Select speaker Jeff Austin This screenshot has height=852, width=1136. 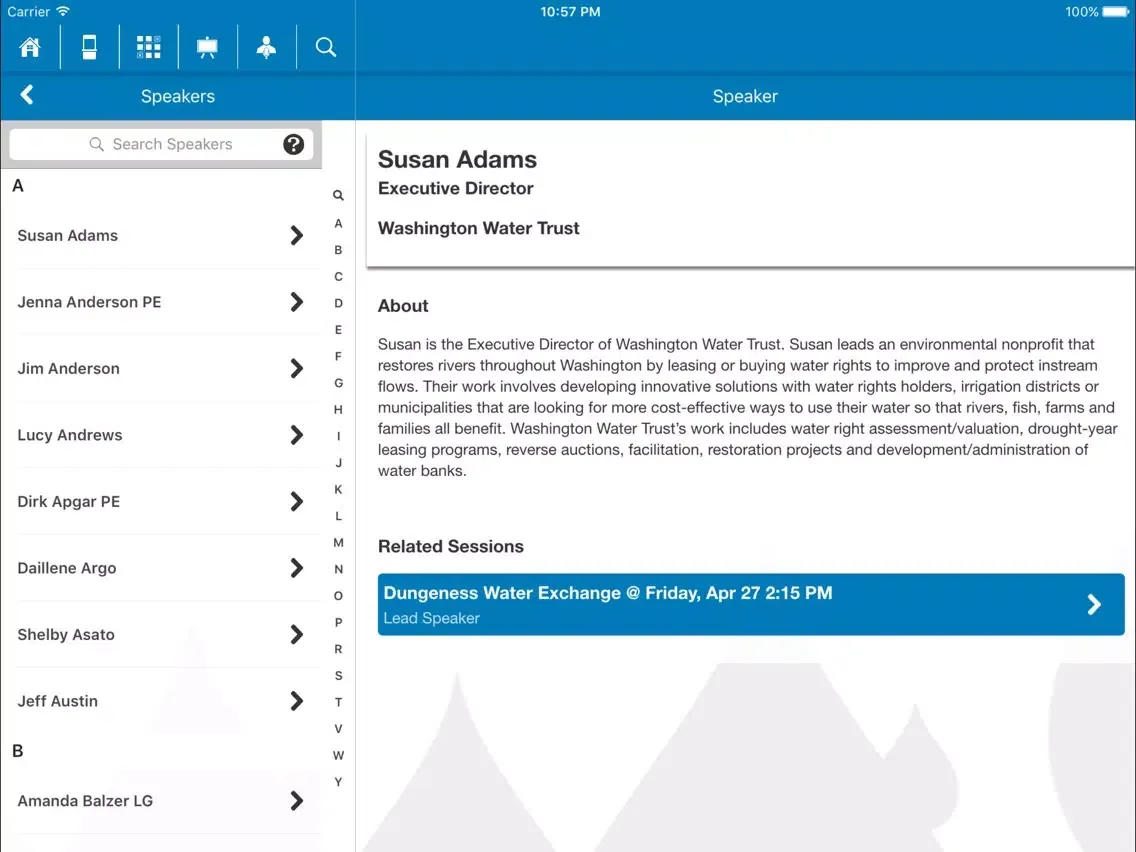[161, 701]
